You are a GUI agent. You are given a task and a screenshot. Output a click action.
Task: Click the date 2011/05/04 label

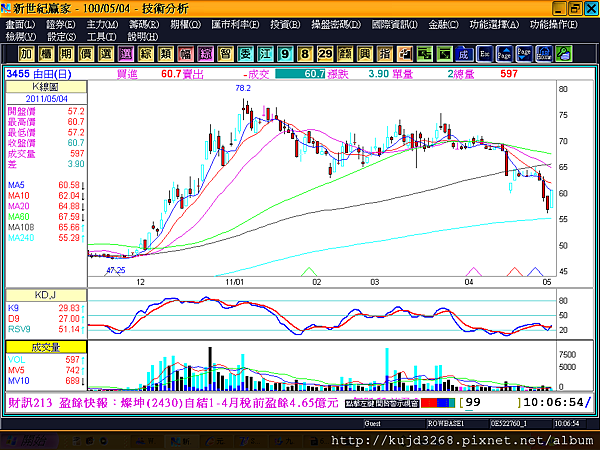46,99
